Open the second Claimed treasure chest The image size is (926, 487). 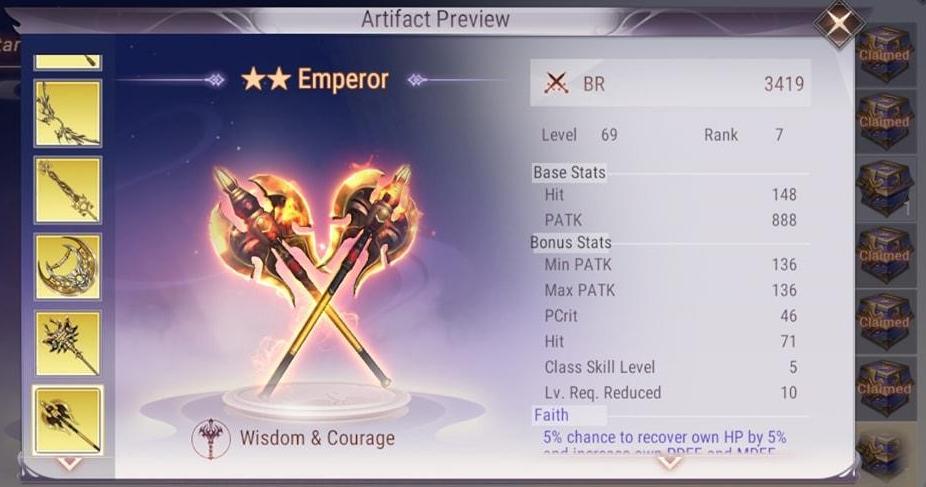pos(883,122)
